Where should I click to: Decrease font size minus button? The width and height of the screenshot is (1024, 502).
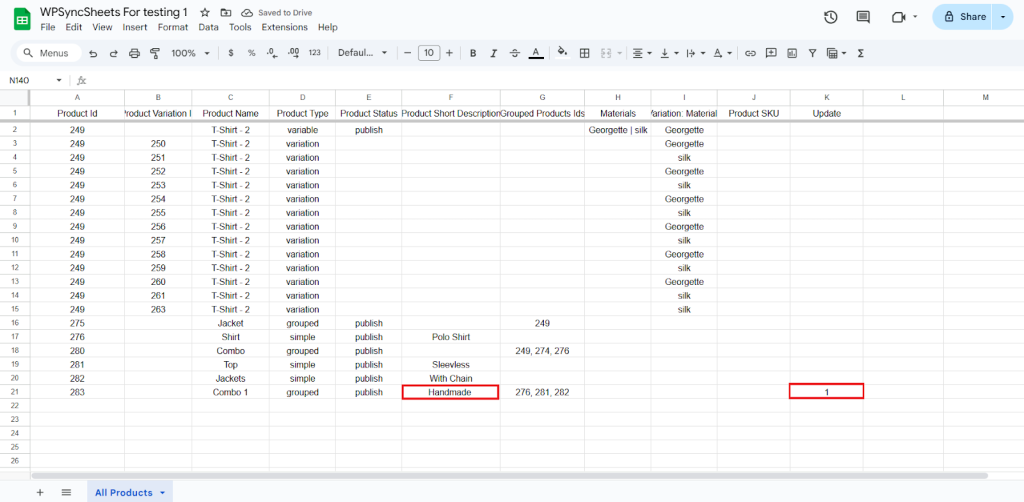(408, 53)
